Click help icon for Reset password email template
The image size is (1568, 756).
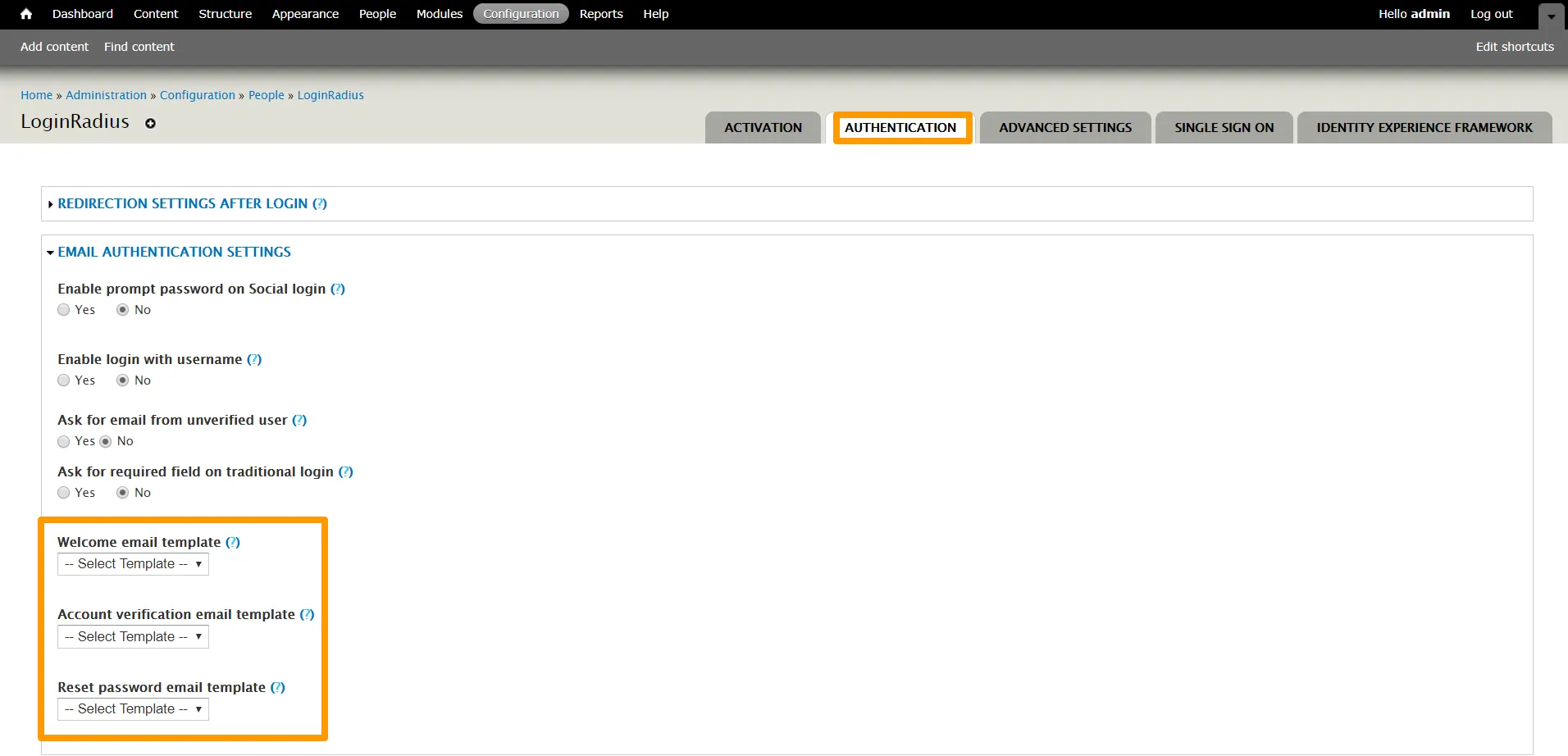pyautogui.click(x=278, y=687)
